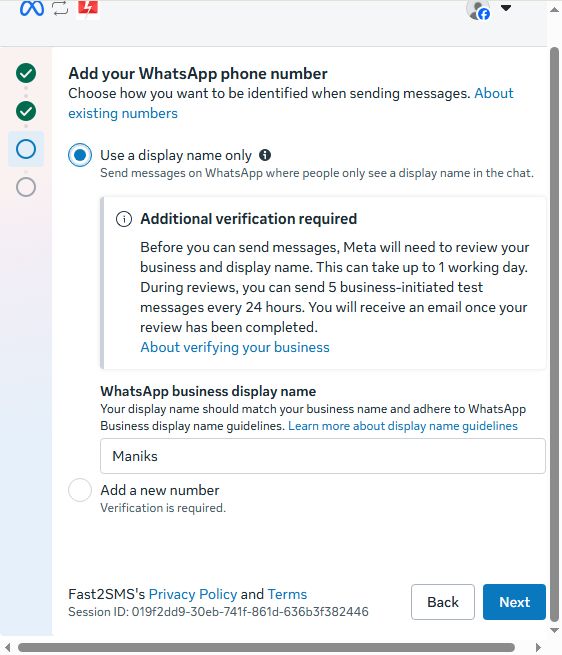The height and width of the screenshot is (655, 562).
Task: Click the scroll down arrow
Action: pos(554,630)
